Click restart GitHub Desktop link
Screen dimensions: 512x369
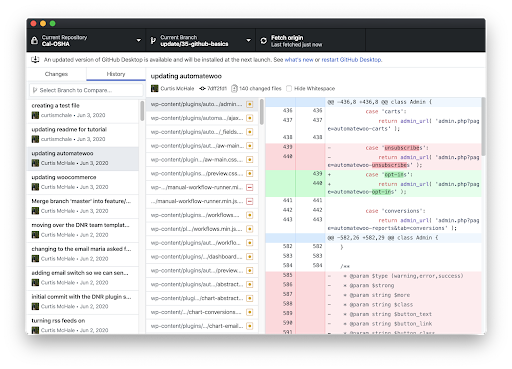point(352,60)
